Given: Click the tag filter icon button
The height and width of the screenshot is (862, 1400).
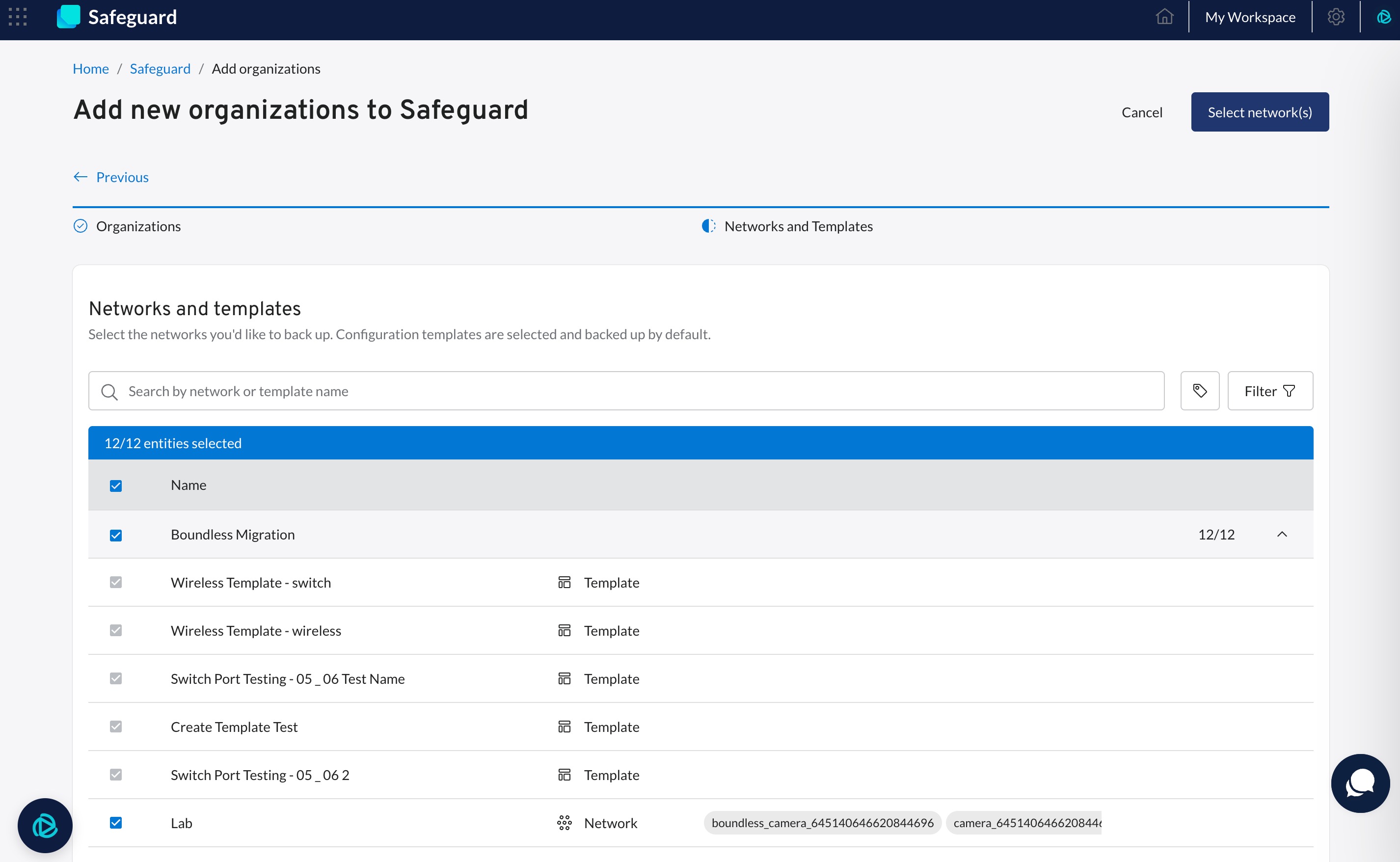Looking at the screenshot, I should [x=1199, y=391].
